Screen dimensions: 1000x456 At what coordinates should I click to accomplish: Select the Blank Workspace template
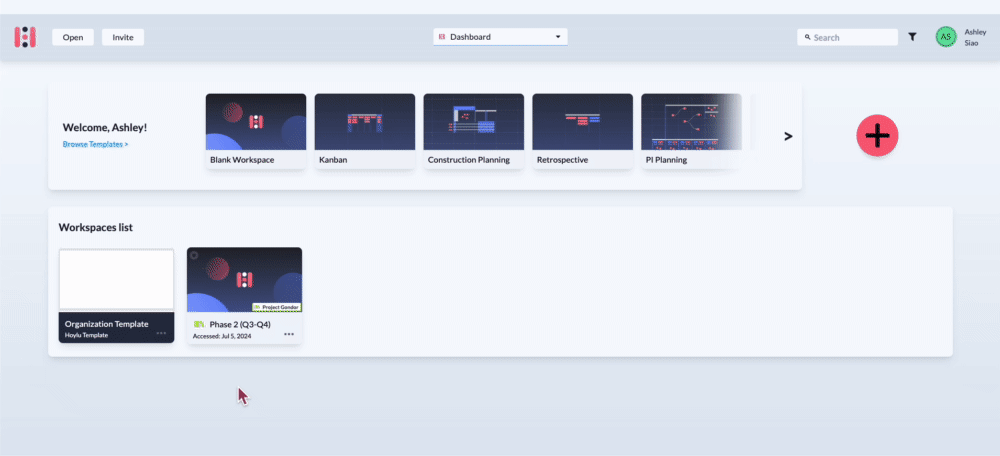(256, 131)
